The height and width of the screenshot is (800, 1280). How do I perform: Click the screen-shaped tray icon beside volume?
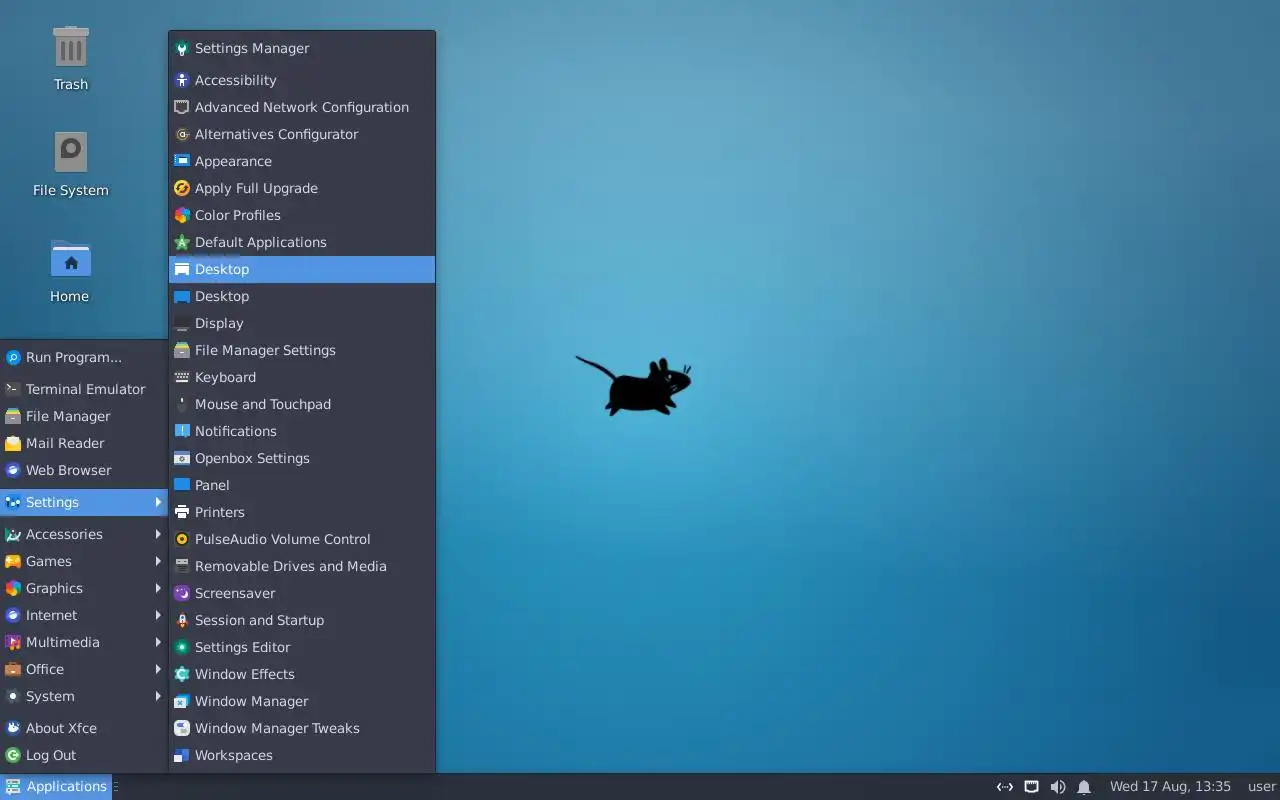pos(1031,787)
